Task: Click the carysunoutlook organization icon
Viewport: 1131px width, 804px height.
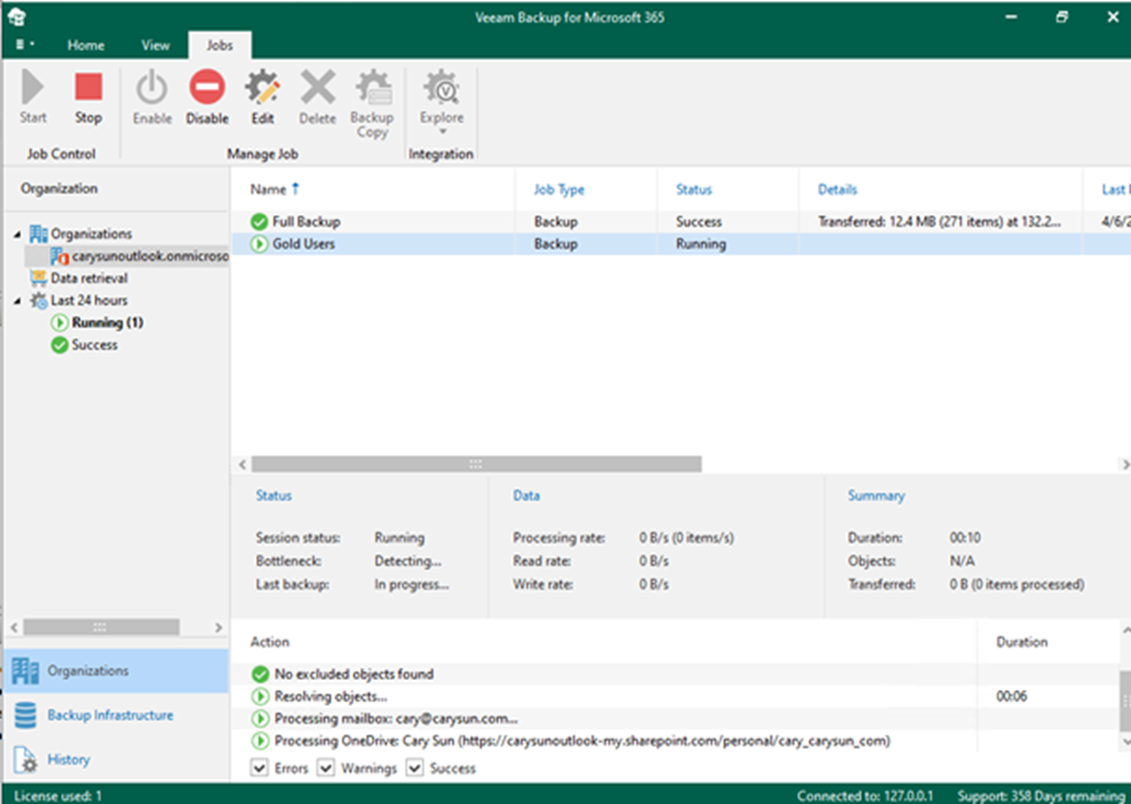Action: tap(60, 256)
